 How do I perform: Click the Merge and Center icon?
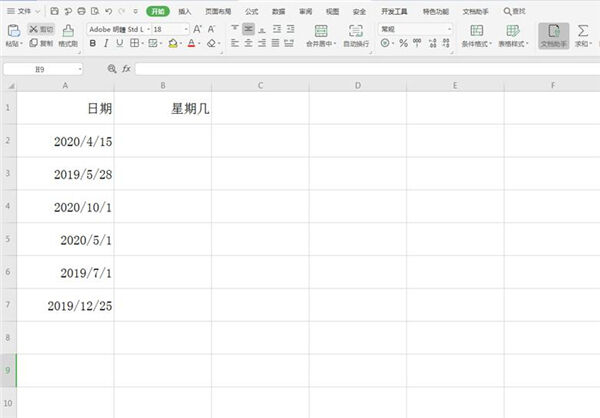tap(321, 31)
